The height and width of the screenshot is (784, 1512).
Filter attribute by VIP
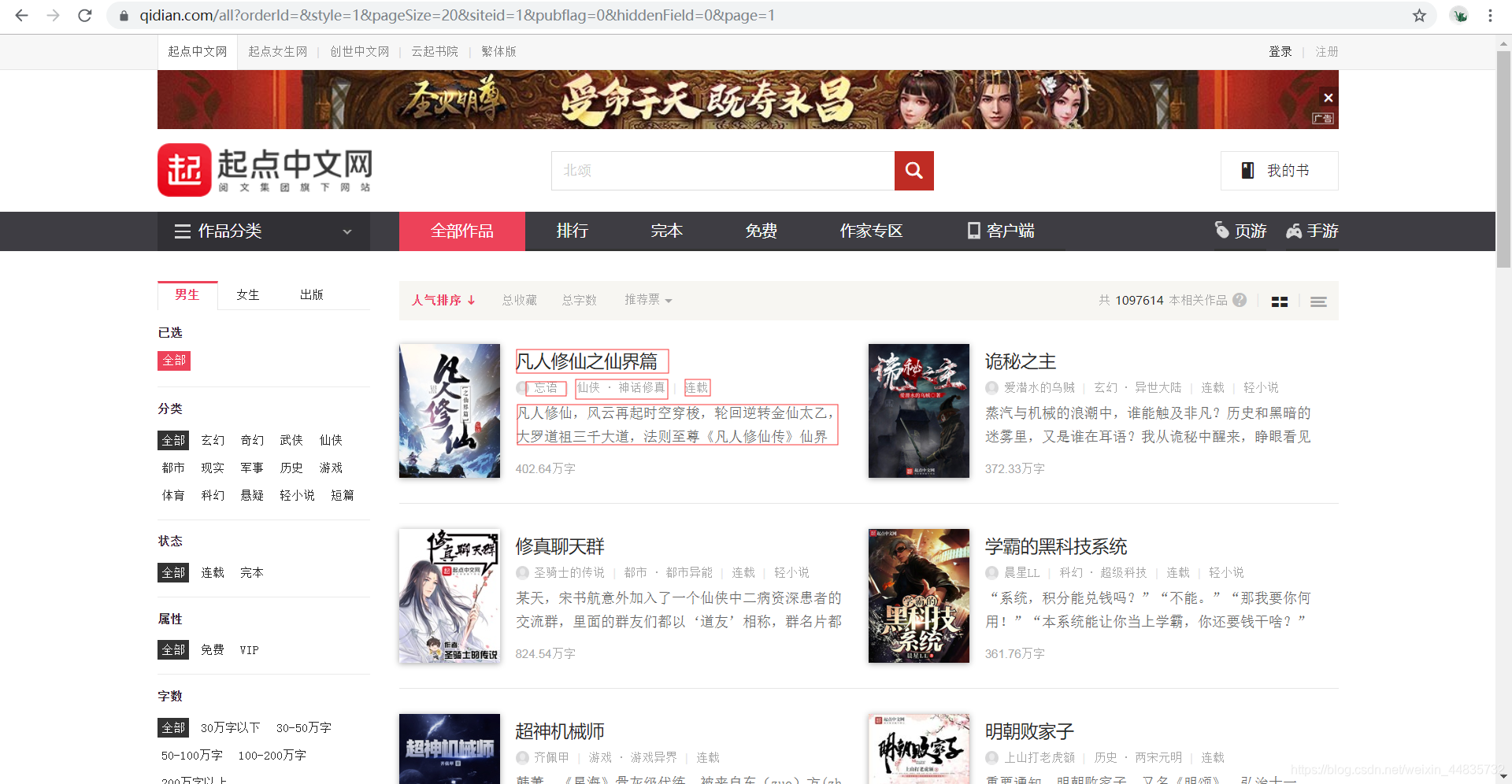(x=250, y=650)
